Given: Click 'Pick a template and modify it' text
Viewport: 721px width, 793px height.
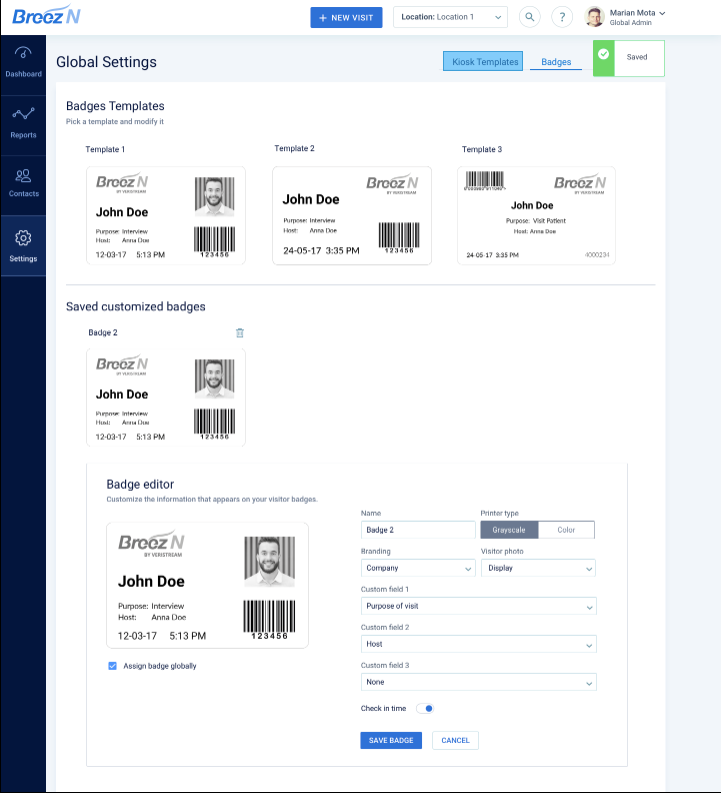Looking at the screenshot, I should point(115,121).
